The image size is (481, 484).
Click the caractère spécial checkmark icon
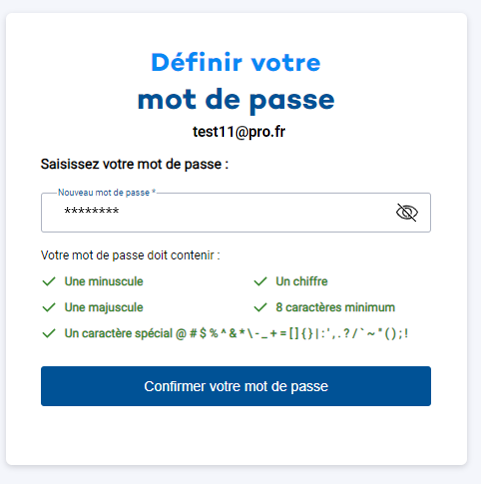(49, 333)
